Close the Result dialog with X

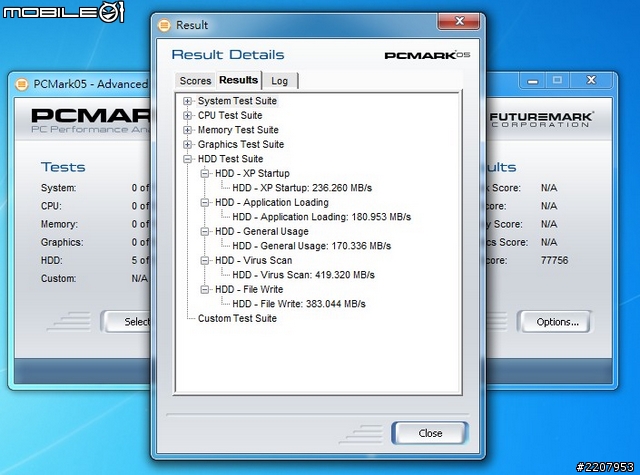[x=459, y=21]
